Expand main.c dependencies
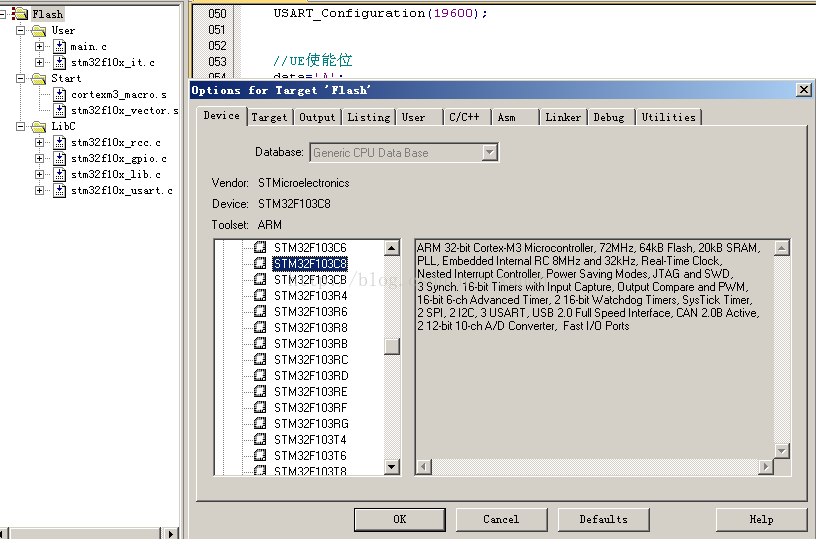Image resolution: width=816 pixels, height=539 pixels. [40, 46]
